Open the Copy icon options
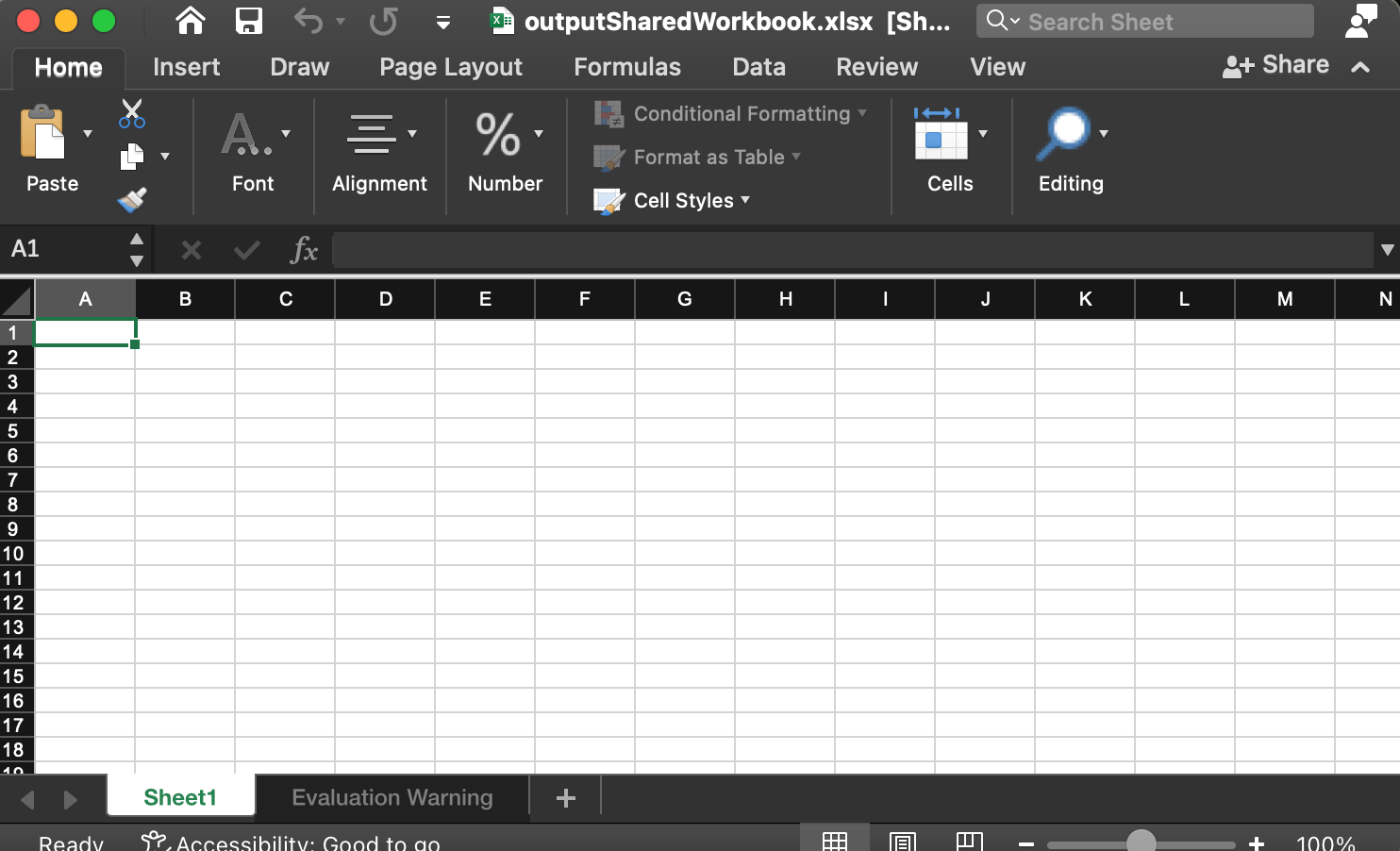The width and height of the screenshot is (1400, 851). click(x=164, y=157)
